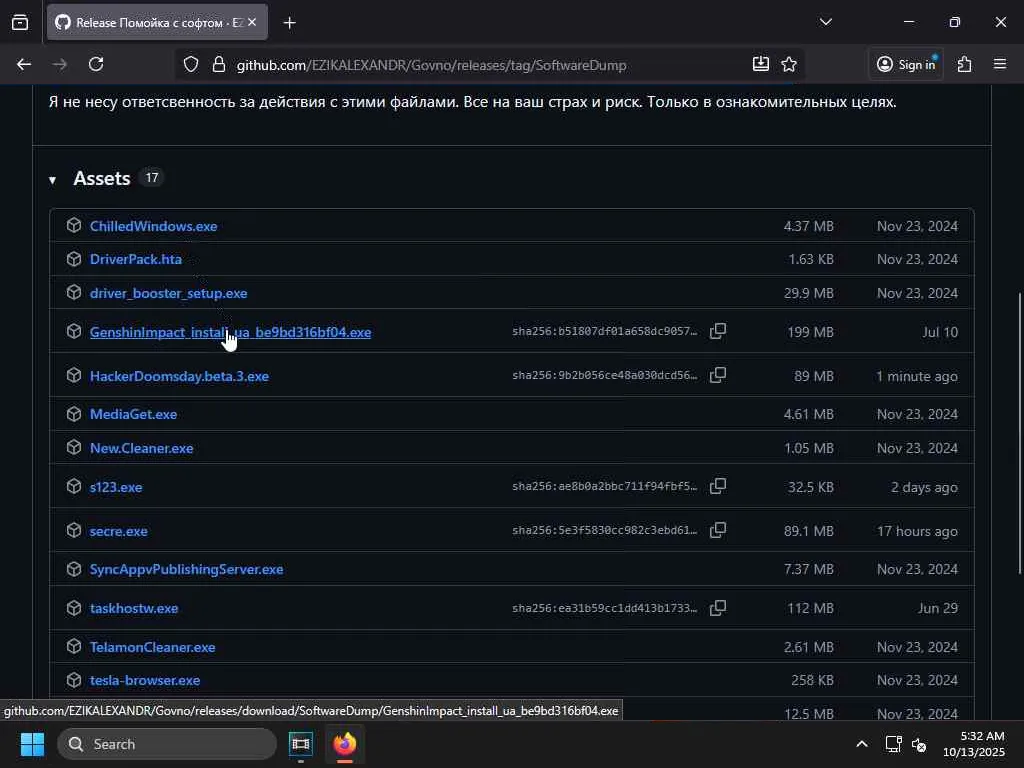The image size is (1024, 768).
Task: Copy sha256 of secre.exe
Action: click(x=718, y=530)
